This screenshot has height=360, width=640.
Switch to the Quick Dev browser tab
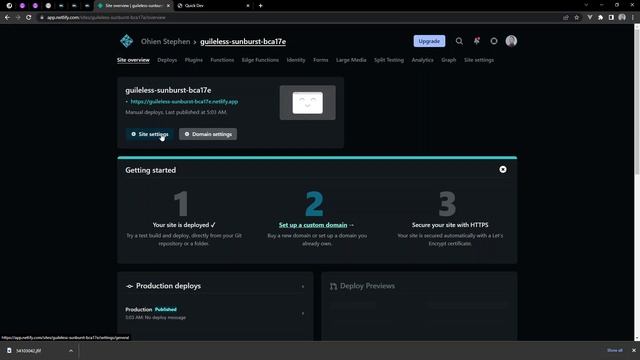(213, 6)
